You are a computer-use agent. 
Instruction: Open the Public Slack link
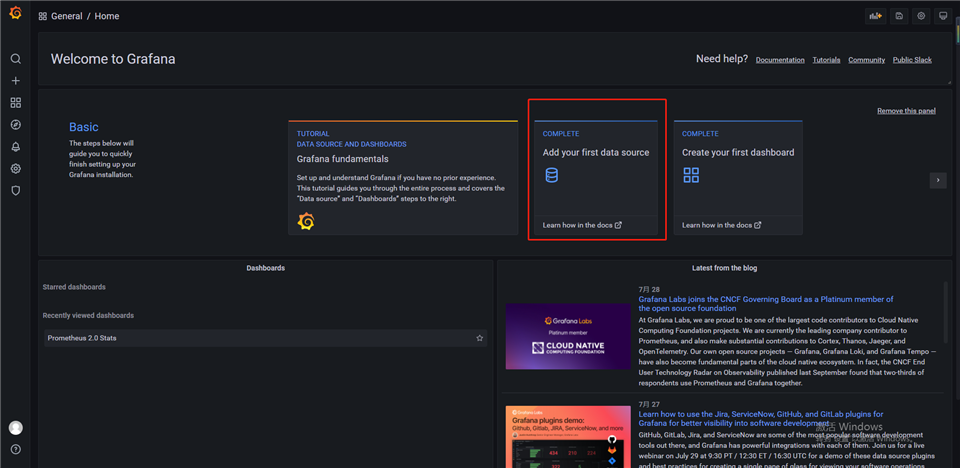[912, 60]
